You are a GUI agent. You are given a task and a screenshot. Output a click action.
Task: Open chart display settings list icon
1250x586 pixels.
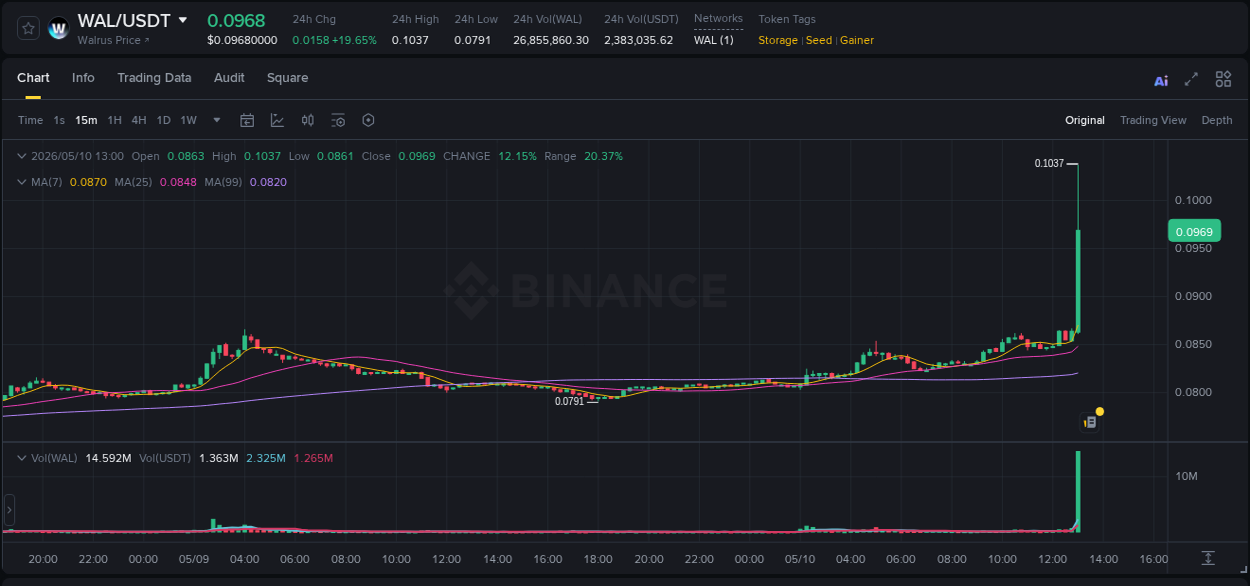click(338, 120)
